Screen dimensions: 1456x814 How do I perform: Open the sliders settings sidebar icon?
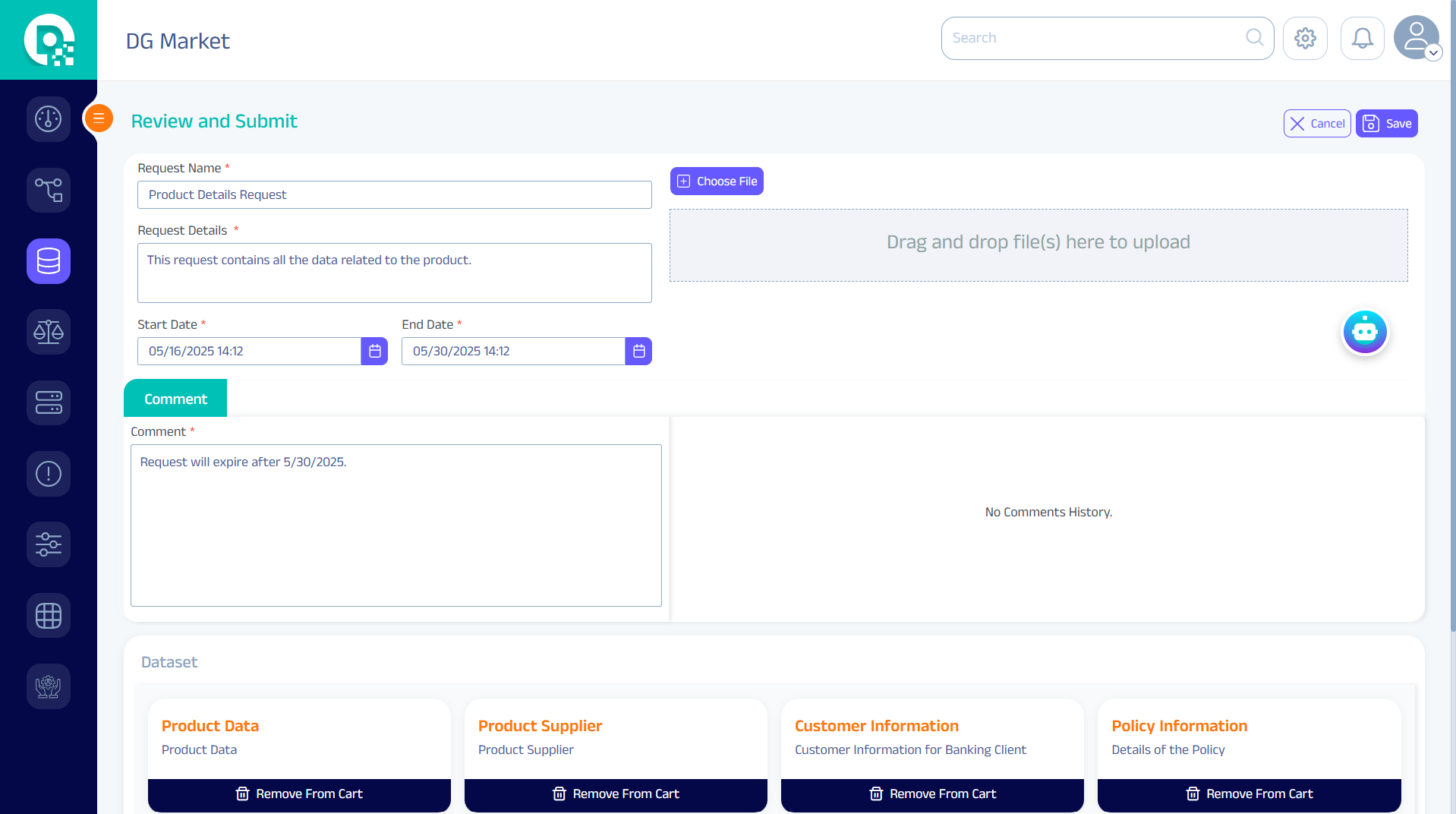[x=49, y=544]
